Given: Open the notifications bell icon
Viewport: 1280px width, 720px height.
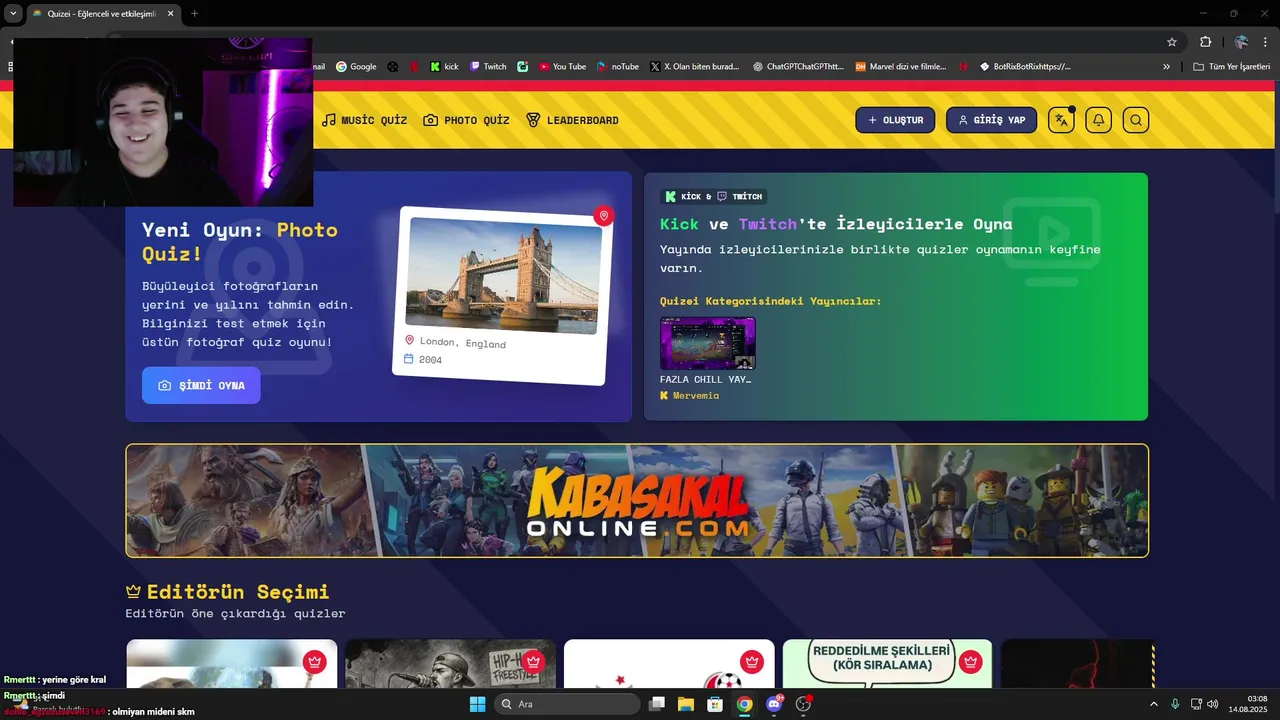Looking at the screenshot, I should click(x=1098, y=120).
